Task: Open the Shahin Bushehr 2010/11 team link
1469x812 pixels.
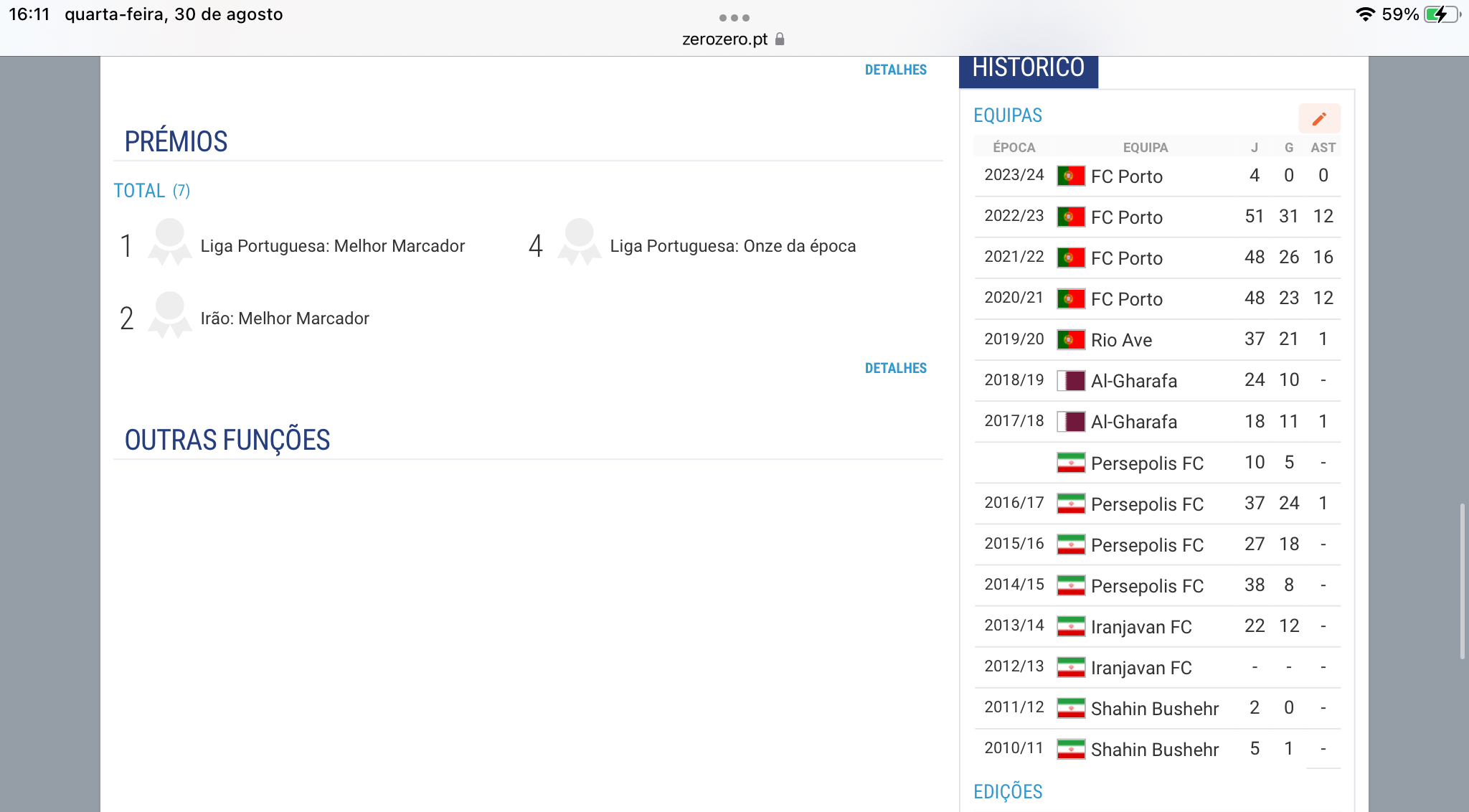Action: 1154,750
